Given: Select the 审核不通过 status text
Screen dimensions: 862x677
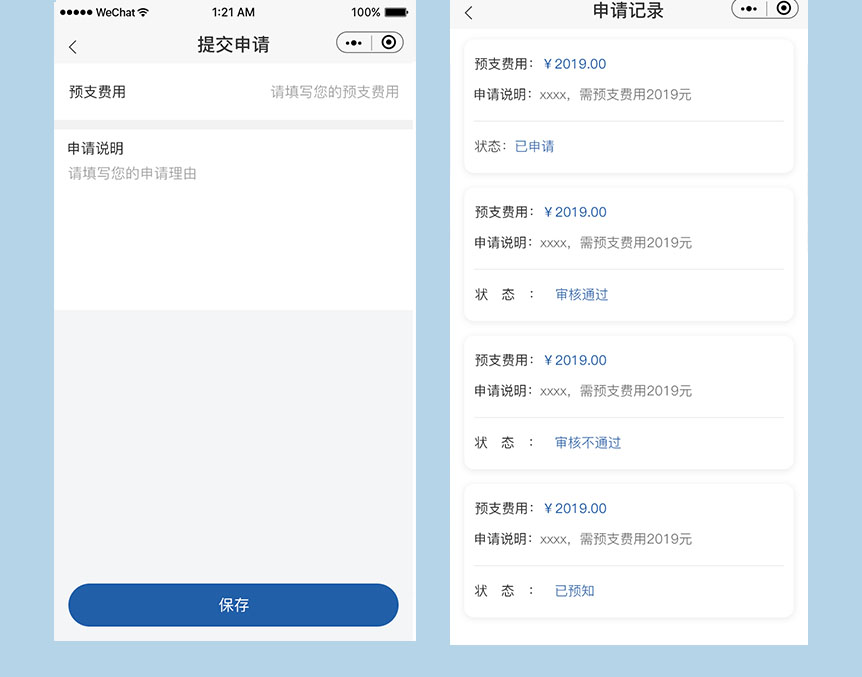Looking at the screenshot, I should [x=588, y=443].
